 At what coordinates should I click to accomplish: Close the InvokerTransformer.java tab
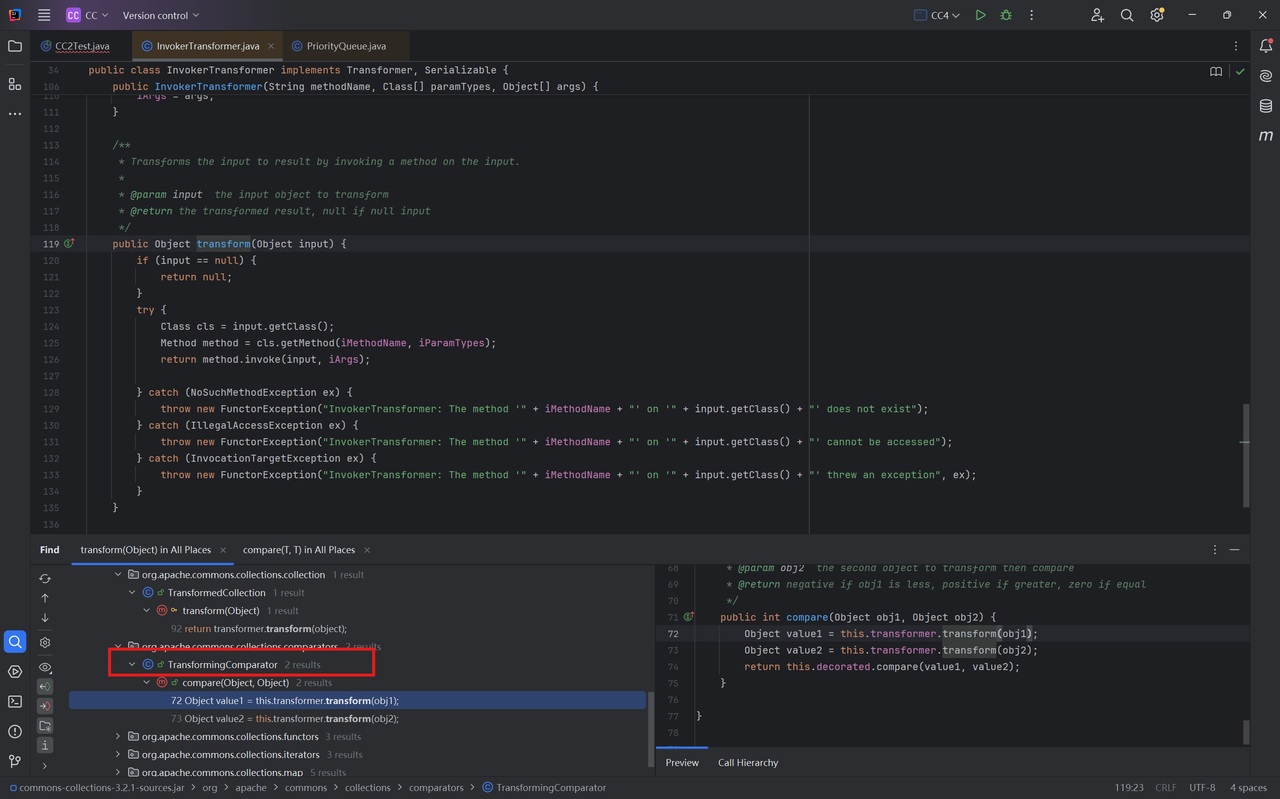pos(271,46)
